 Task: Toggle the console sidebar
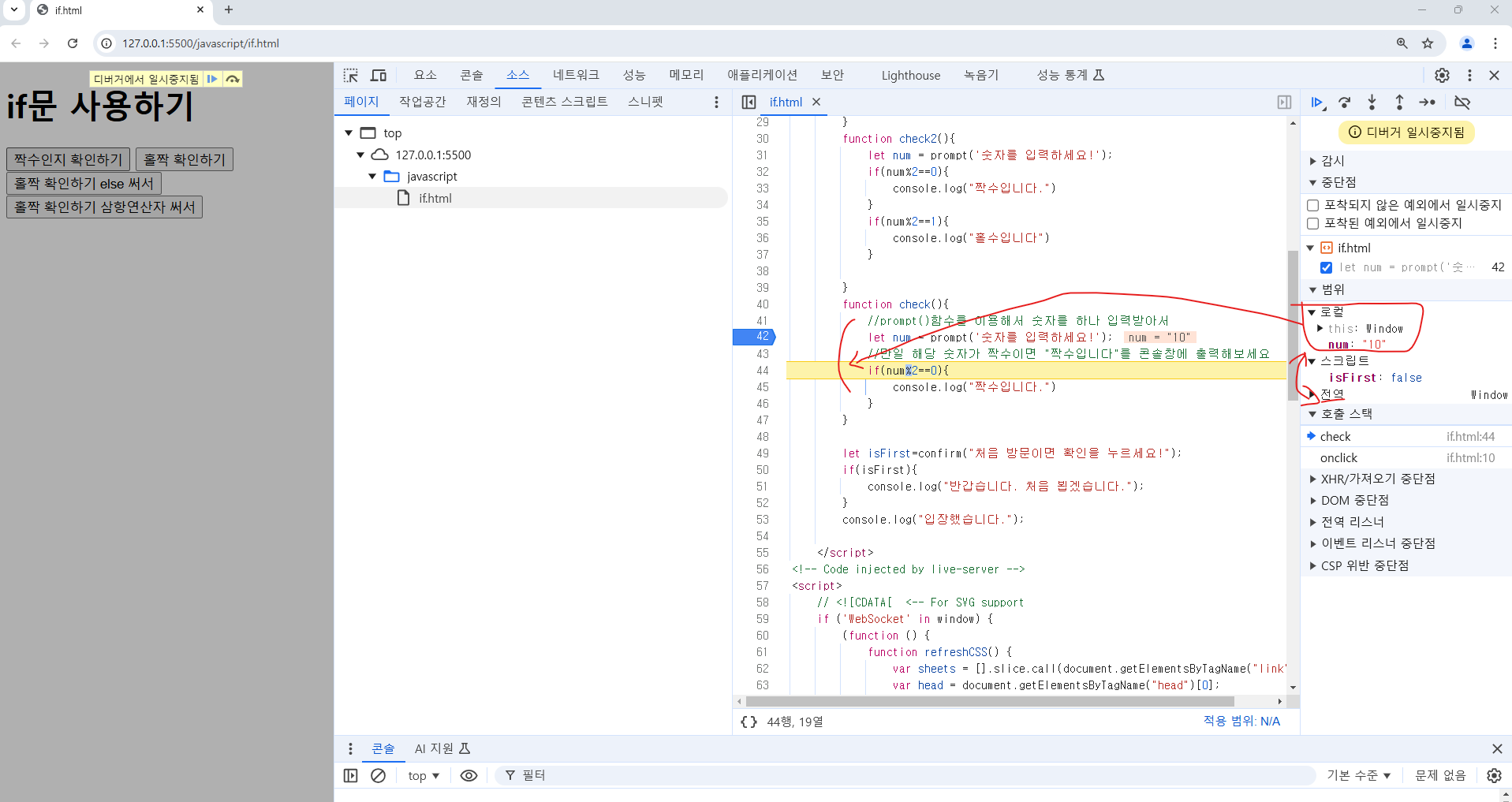pyautogui.click(x=351, y=775)
